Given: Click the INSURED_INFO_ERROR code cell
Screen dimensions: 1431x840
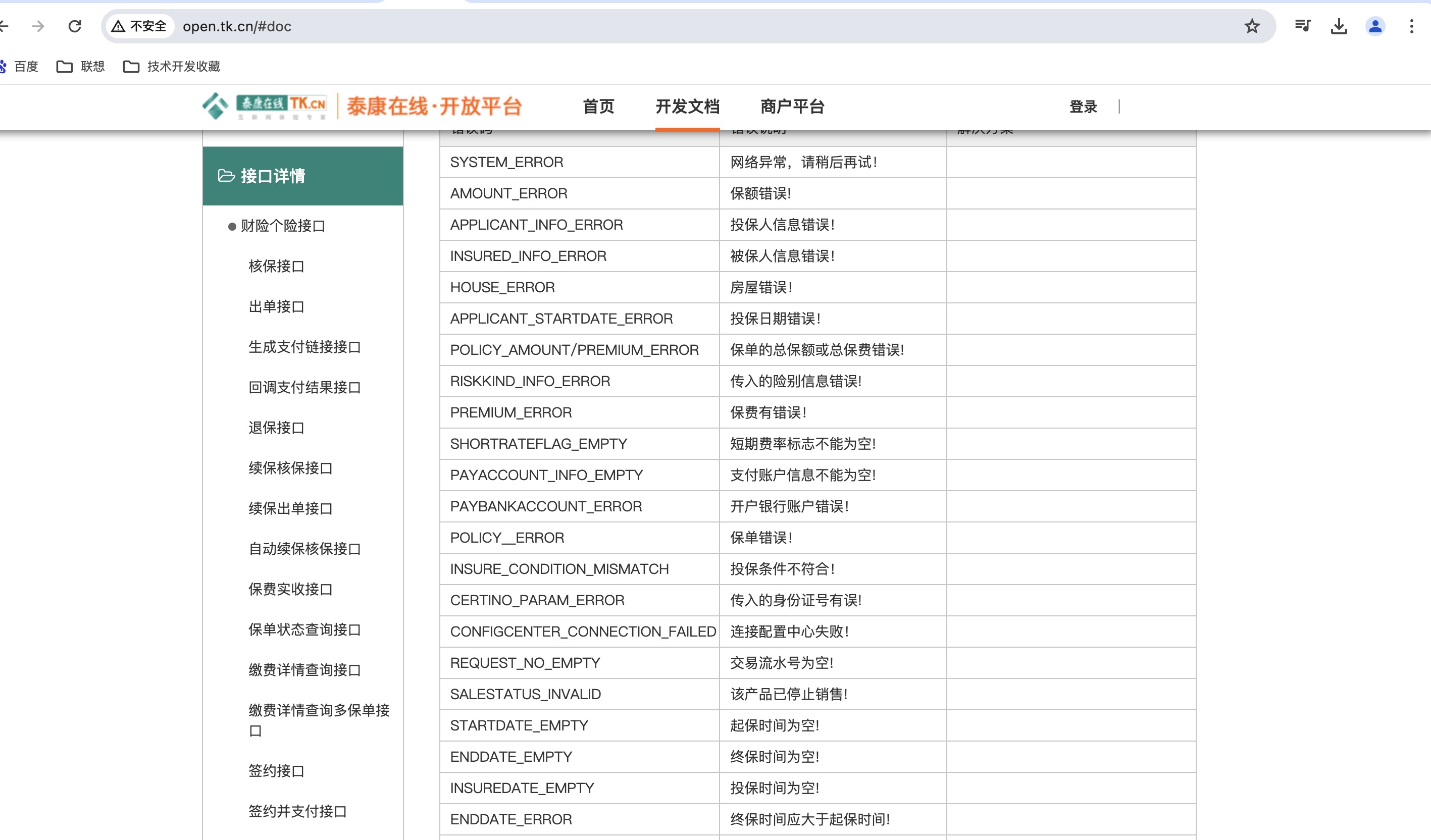Looking at the screenshot, I should (x=579, y=255).
